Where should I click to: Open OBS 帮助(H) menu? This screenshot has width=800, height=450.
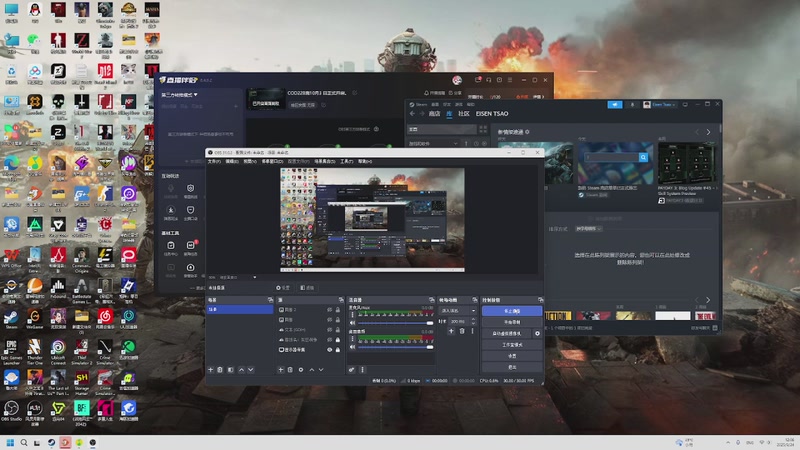click(x=365, y=161)
